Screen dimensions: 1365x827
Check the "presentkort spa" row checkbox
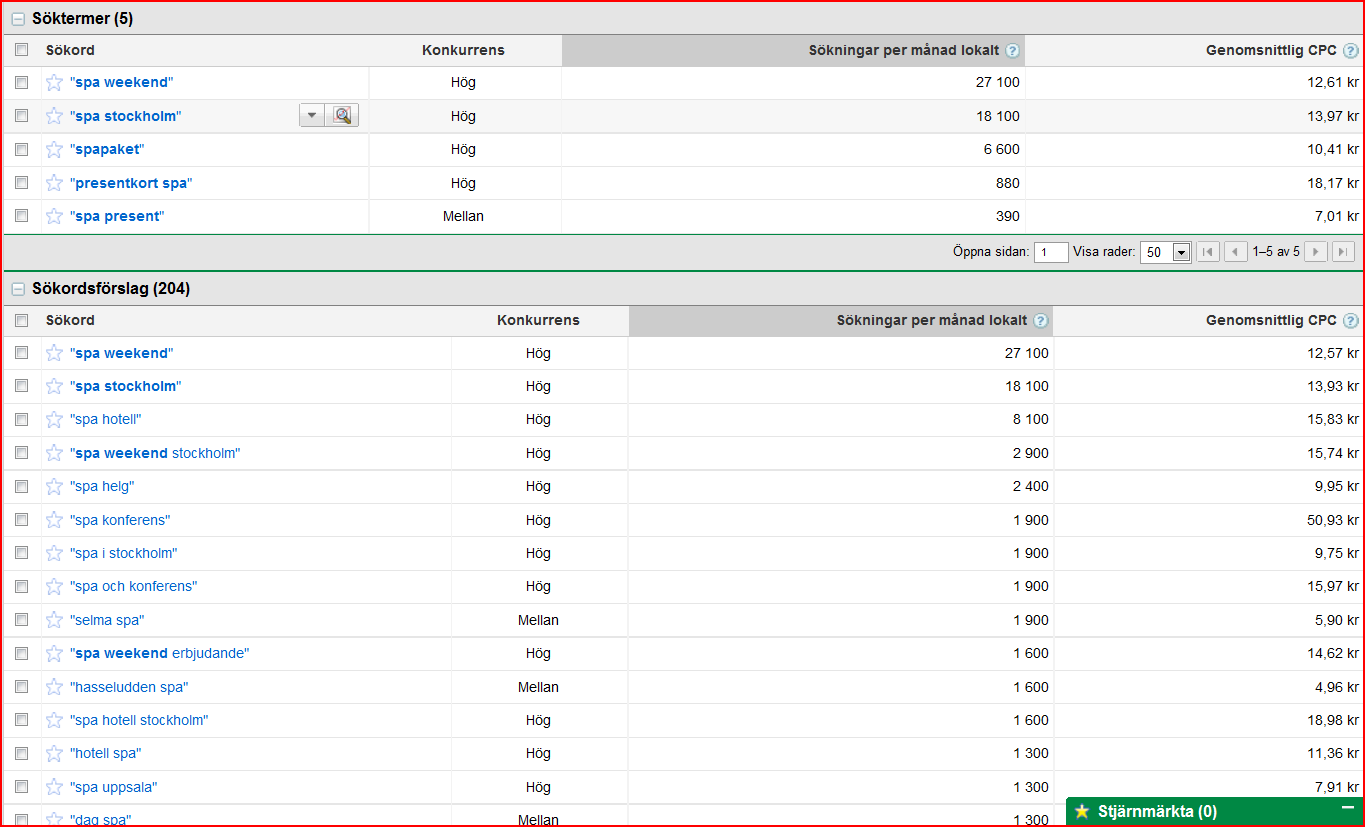[x=21, y=183]
